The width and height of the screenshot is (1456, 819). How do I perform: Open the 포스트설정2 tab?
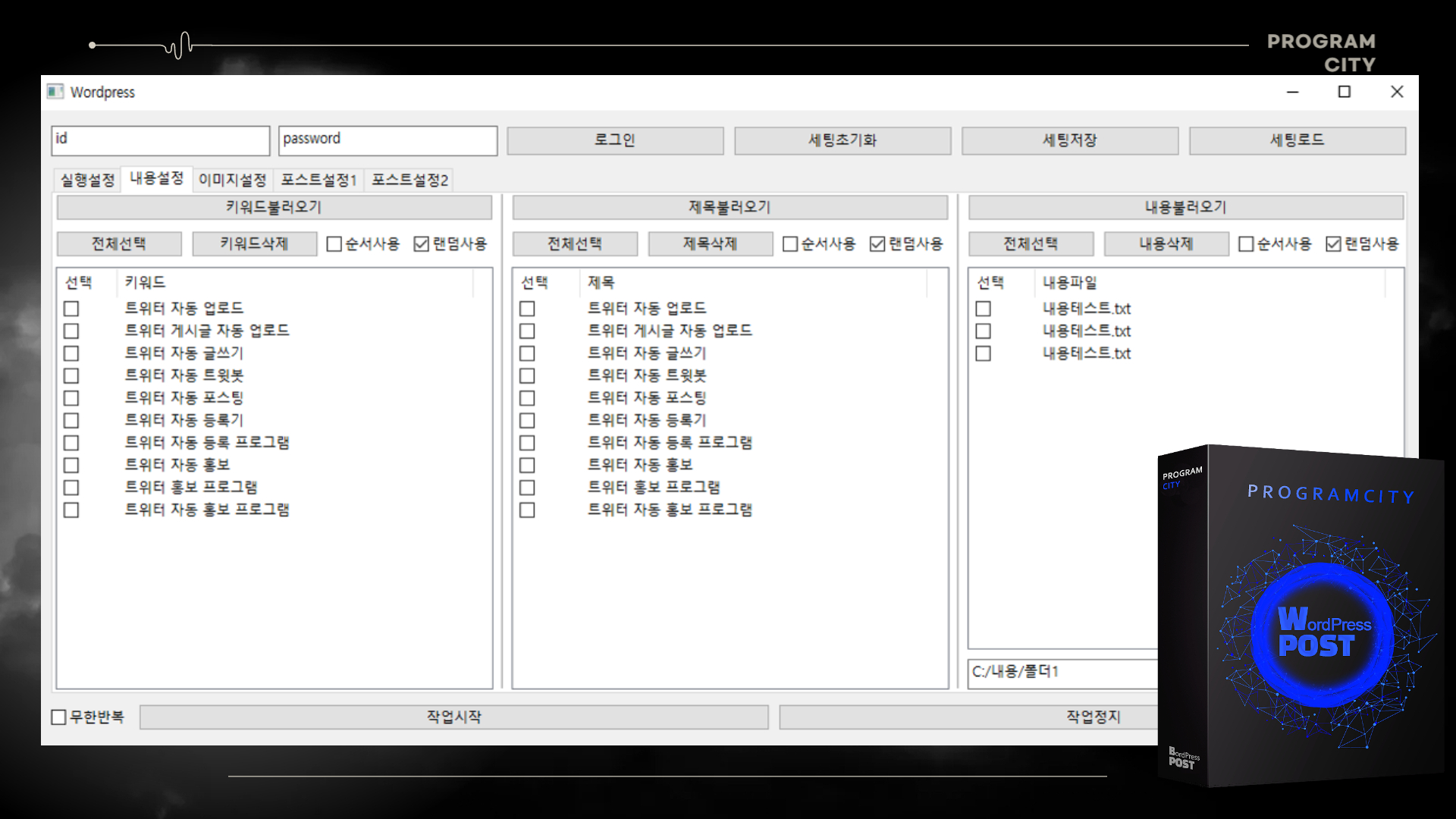pos(409,180)
